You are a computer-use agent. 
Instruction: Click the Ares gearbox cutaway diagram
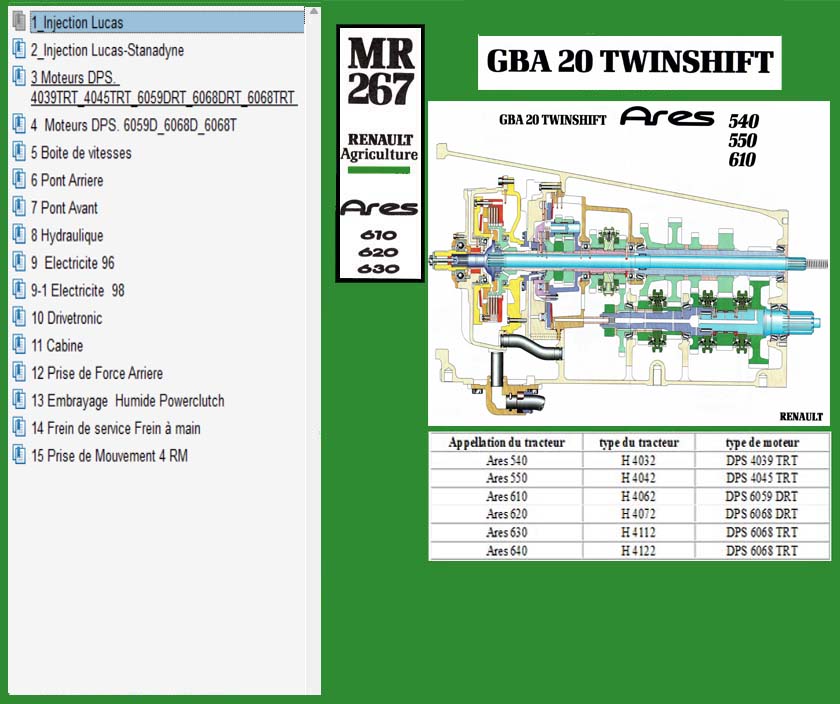[x=628, y=263]
